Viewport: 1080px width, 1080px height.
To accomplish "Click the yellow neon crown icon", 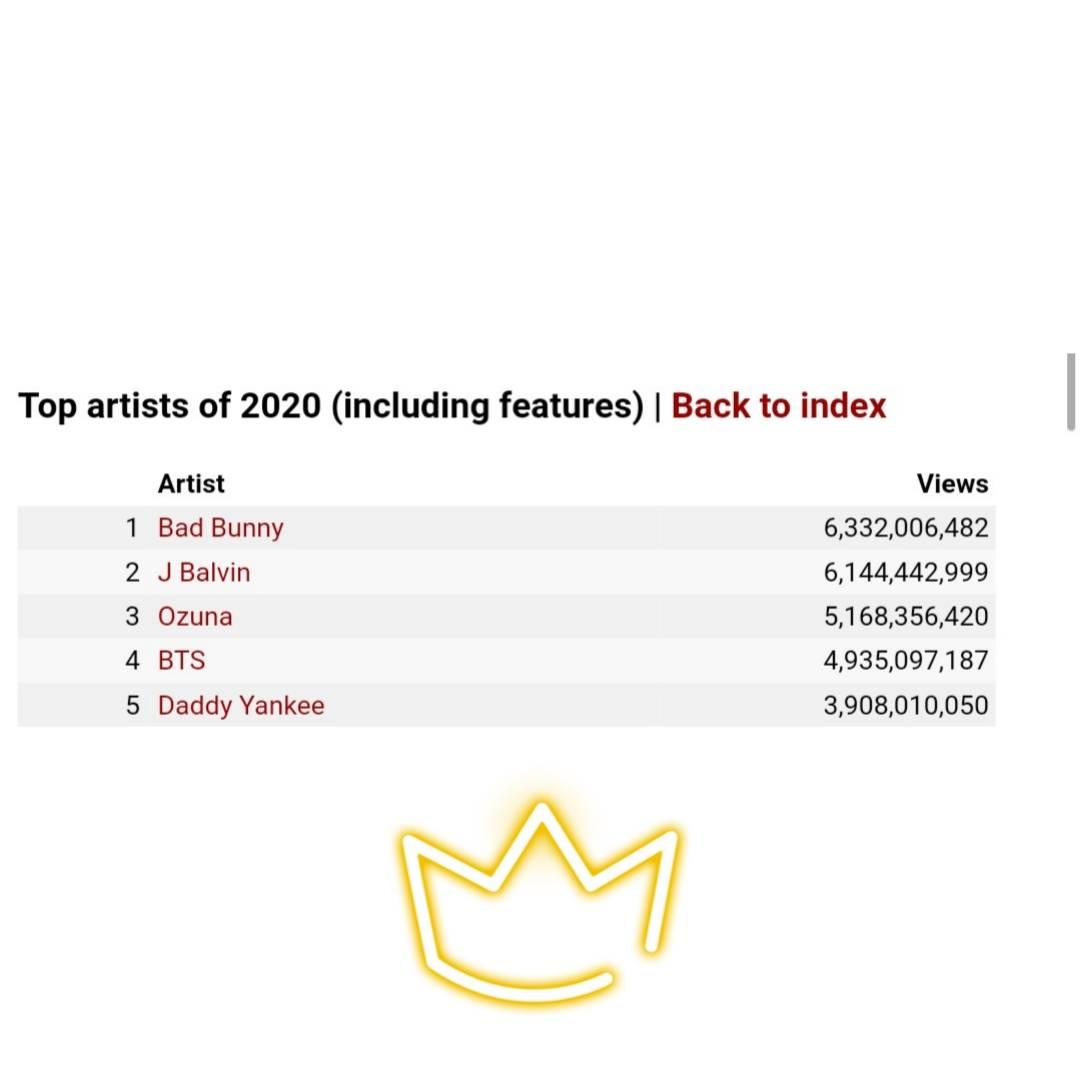I will 540,900.
